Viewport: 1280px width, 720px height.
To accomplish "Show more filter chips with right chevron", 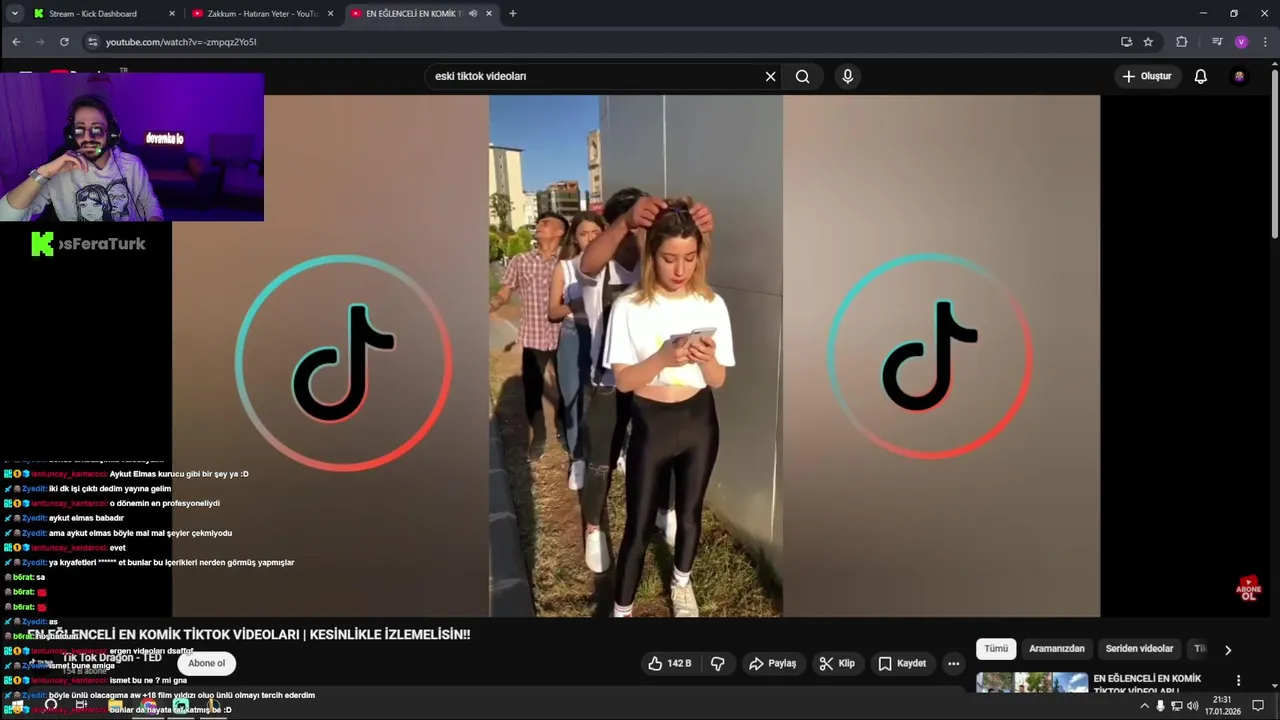I will (x=1228, y=650).
